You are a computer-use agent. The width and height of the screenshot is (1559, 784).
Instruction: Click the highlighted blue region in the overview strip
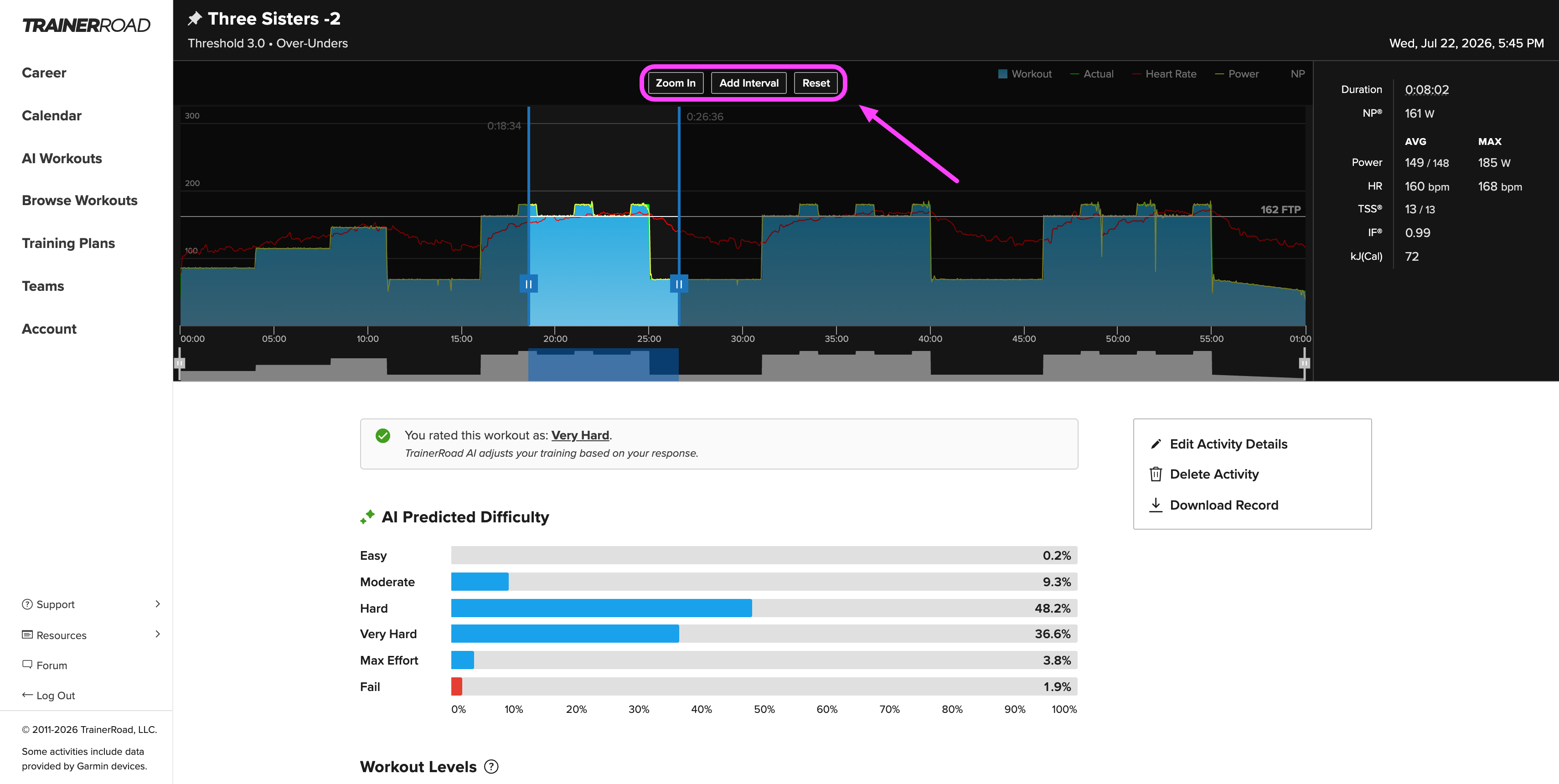(x=604, y=364)
